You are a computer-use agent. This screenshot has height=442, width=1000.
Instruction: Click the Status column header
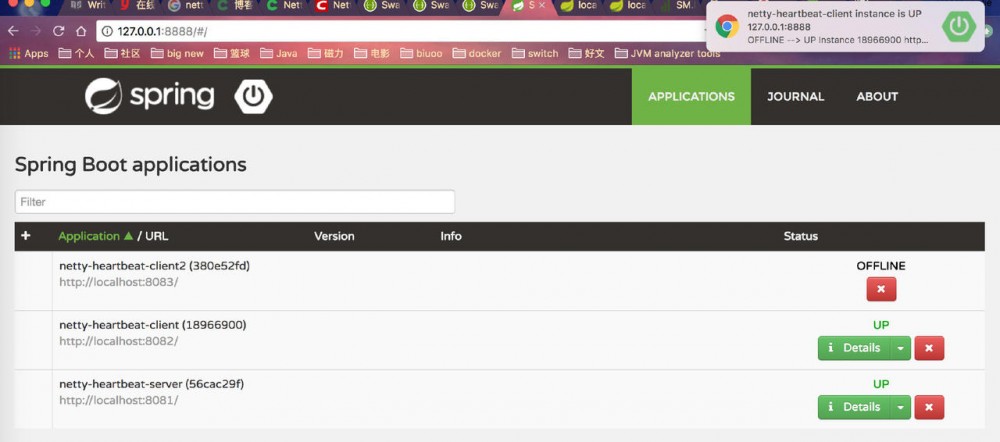[x=800, y=236]
